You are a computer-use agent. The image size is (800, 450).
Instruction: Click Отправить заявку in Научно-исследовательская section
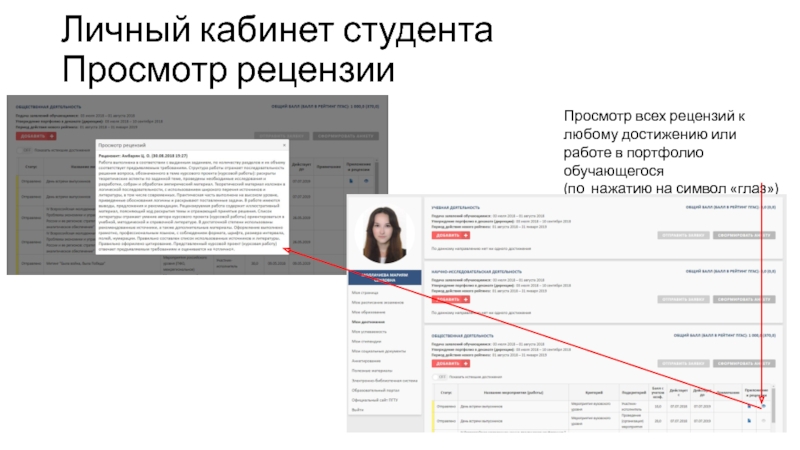click(684, 300)
